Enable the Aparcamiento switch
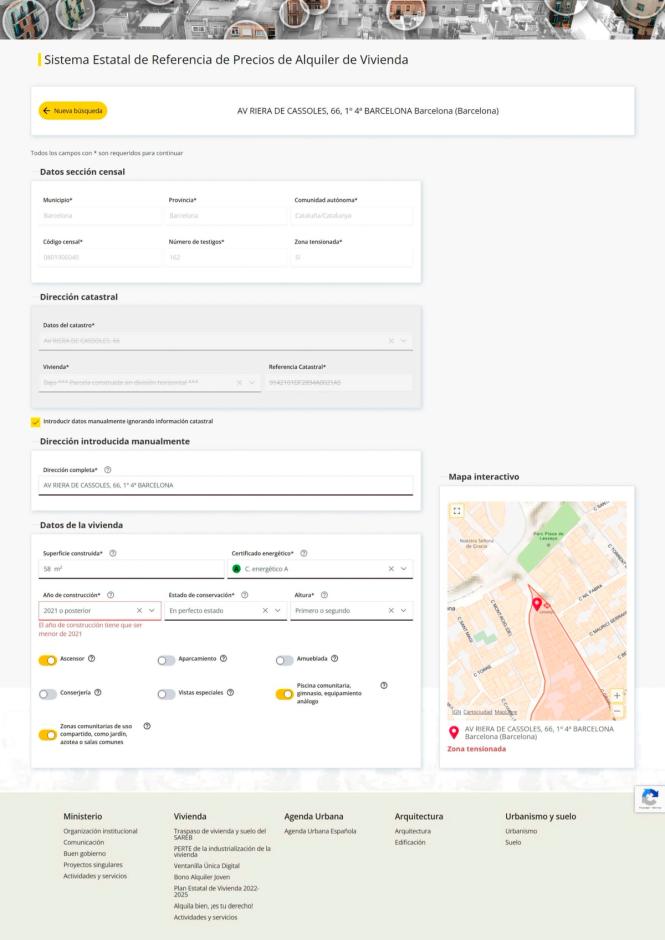The image size is (665, 940). (166, 660)
